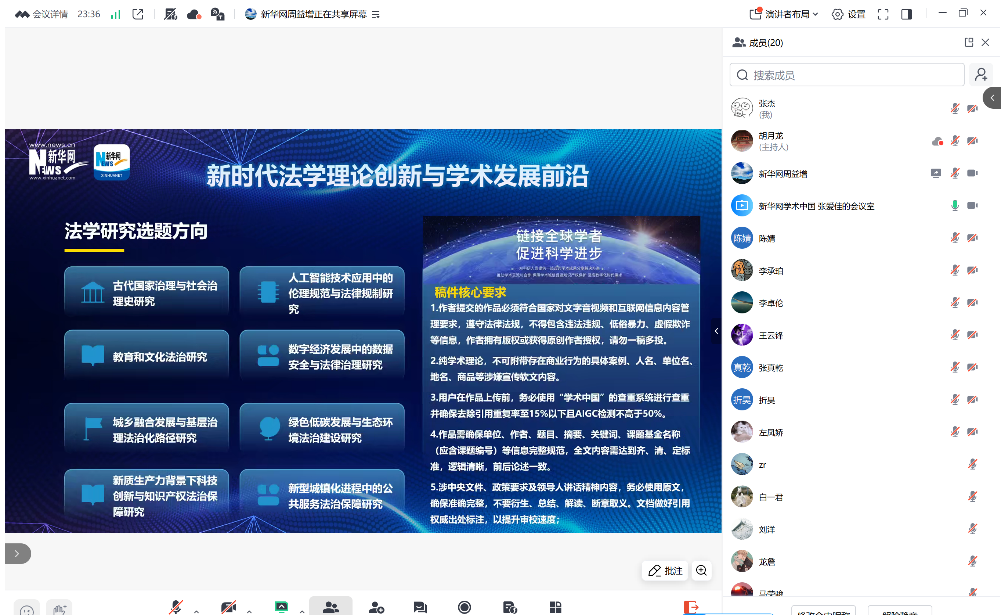Open the 演讲者布局 layout dropdown

pyautogui.click(x=784, y=14)
